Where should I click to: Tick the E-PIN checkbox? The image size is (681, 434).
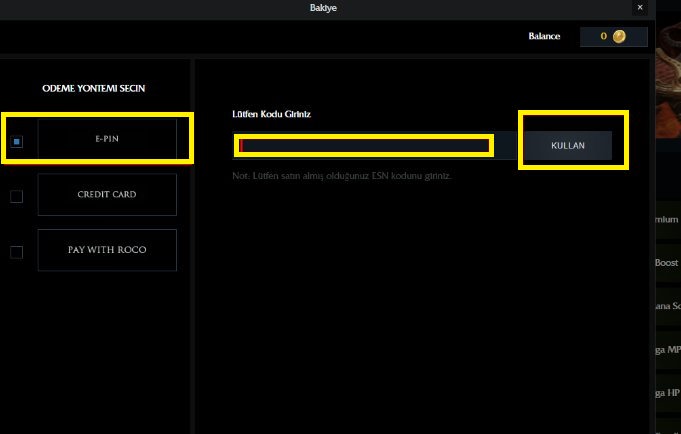point(17,142)
